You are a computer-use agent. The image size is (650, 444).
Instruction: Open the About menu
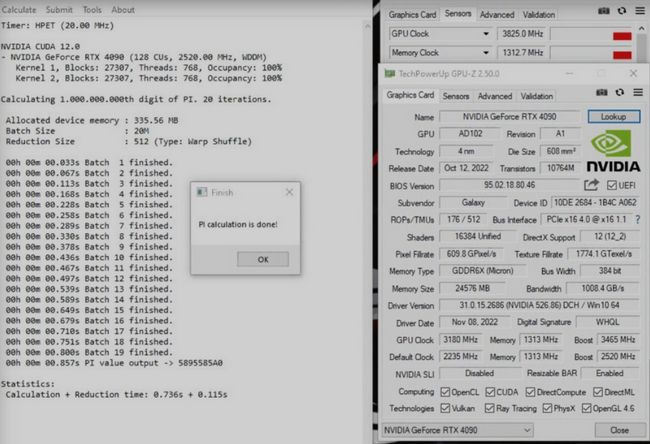pyautogui.click(x=123, y=10)
